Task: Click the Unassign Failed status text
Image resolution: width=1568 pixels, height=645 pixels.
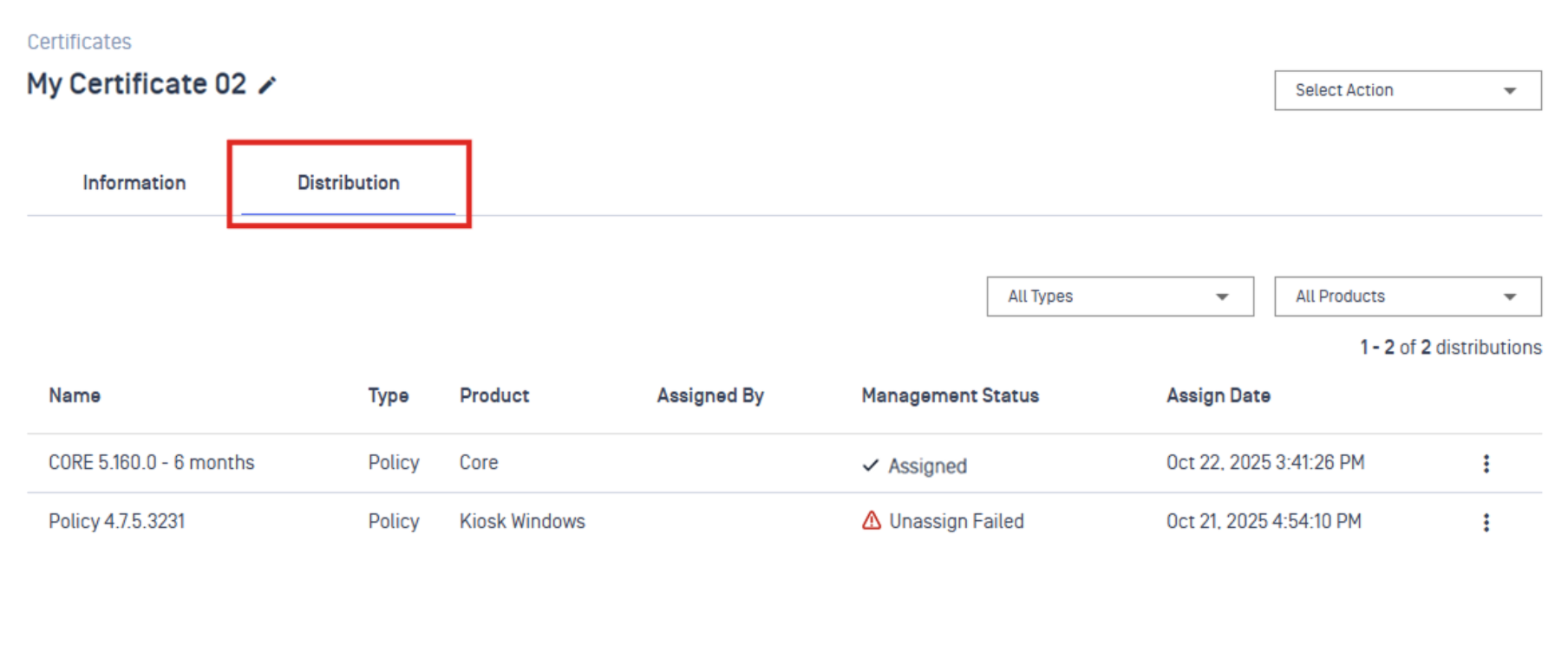Action: pyautogui.click(x=957, y=522)
